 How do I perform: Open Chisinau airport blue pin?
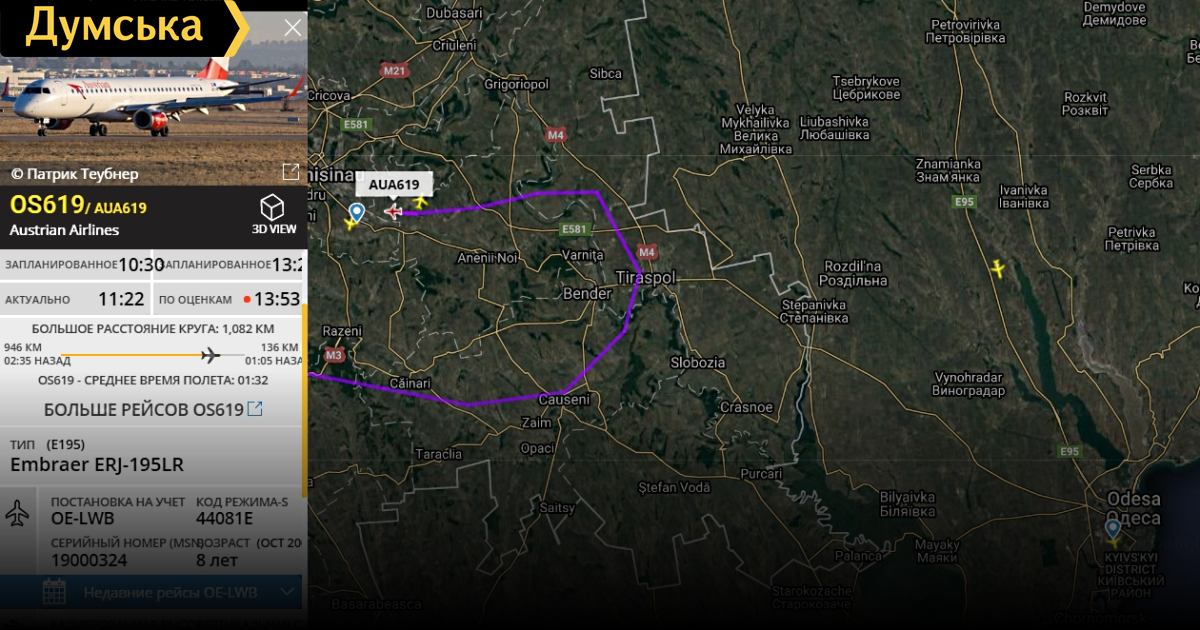[x=356, y=212]
